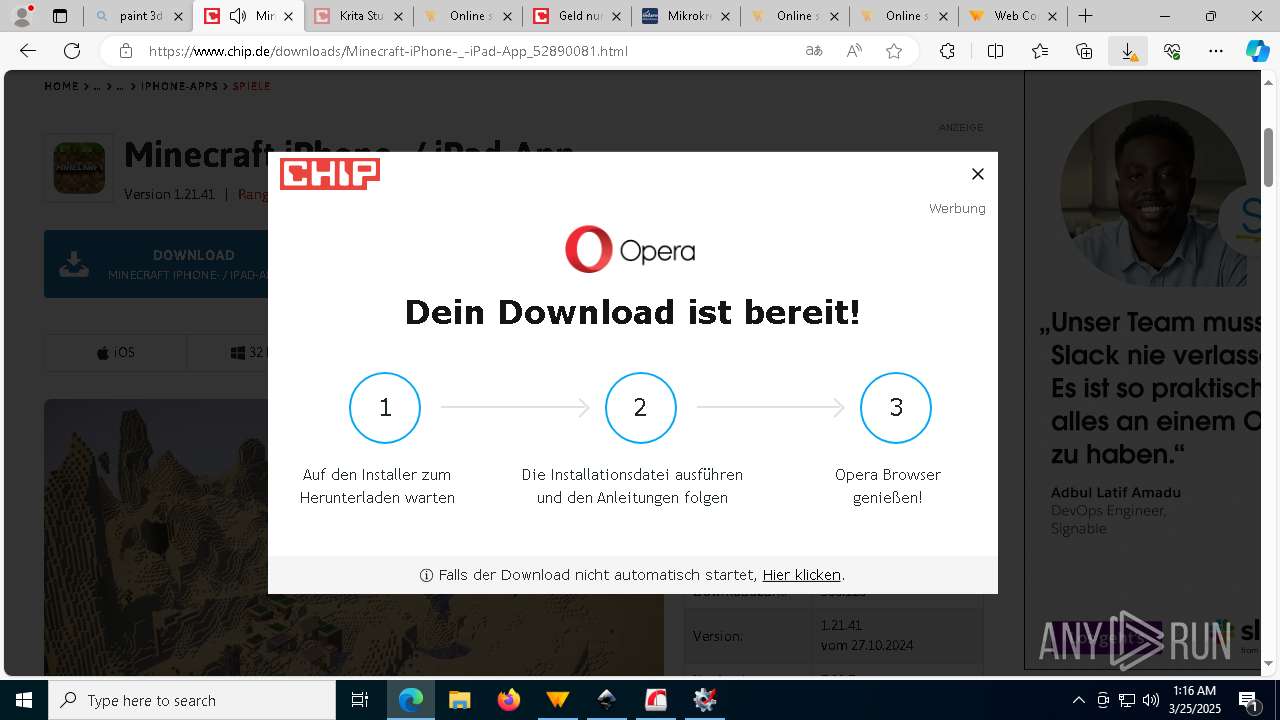
Task: Click the Minecraft app icon thumbnail
Action: coord(79,167)
